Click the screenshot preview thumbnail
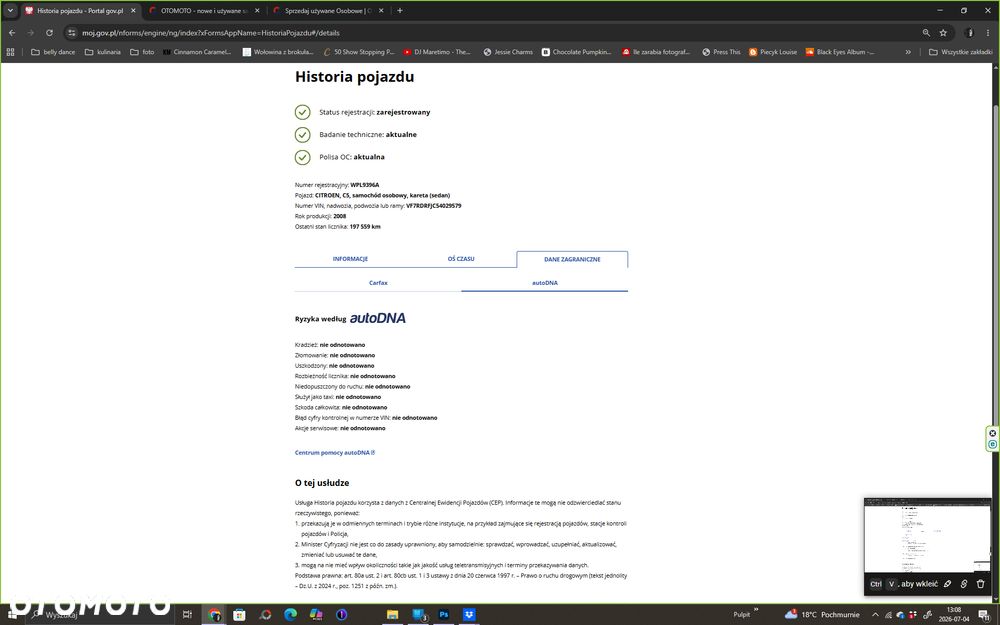This screenshot has width=1000, height=625. 927,535
